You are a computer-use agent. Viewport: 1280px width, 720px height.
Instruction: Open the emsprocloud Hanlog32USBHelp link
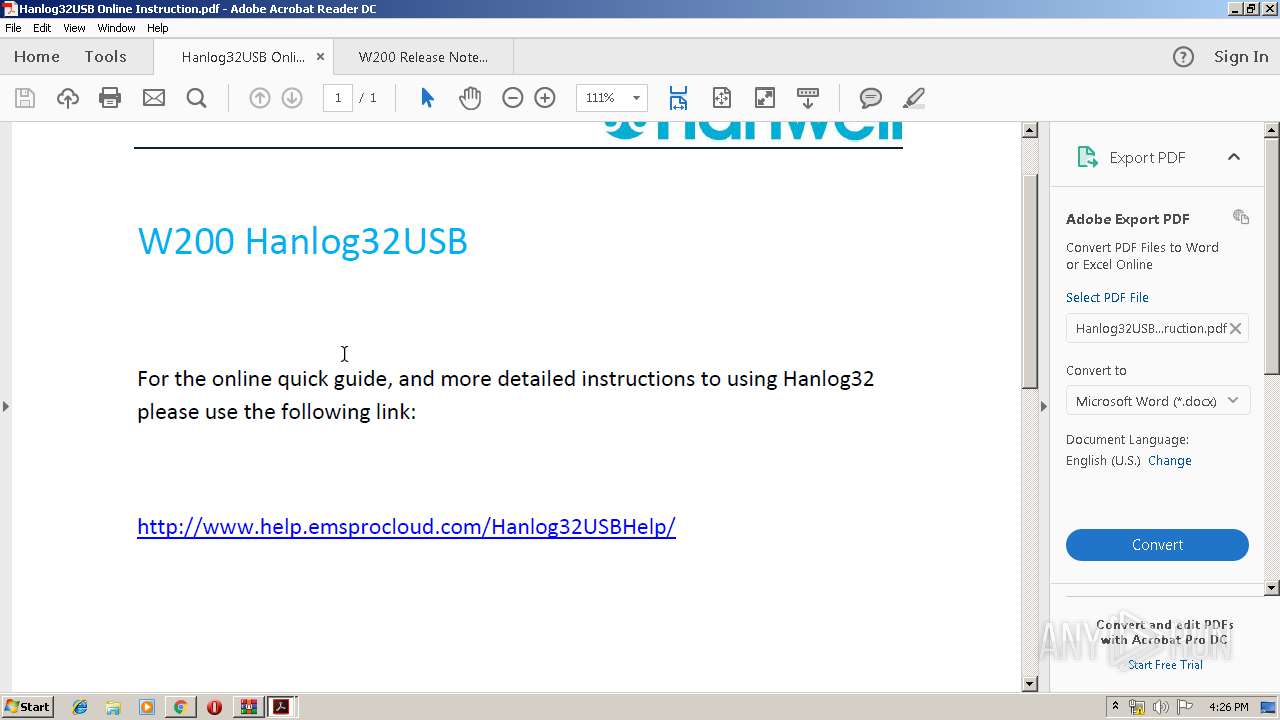[406, 526]
